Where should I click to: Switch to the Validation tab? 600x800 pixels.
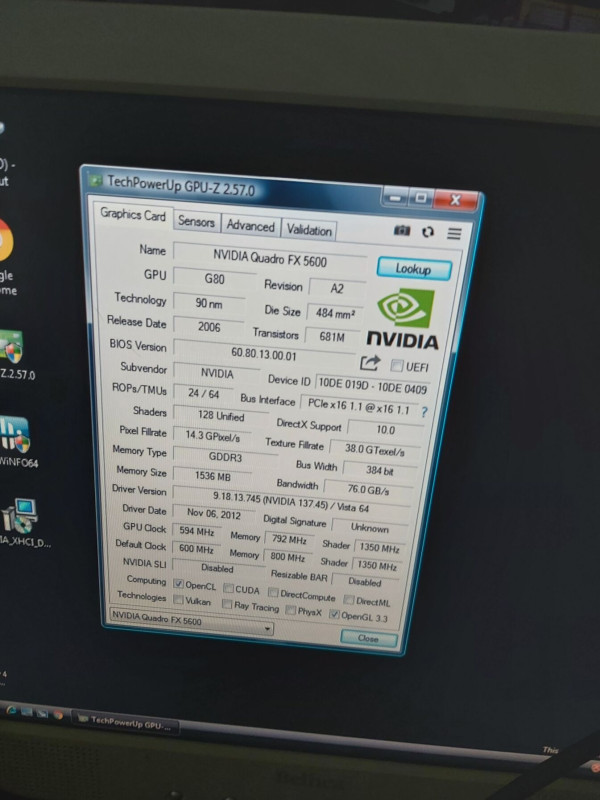309,230
